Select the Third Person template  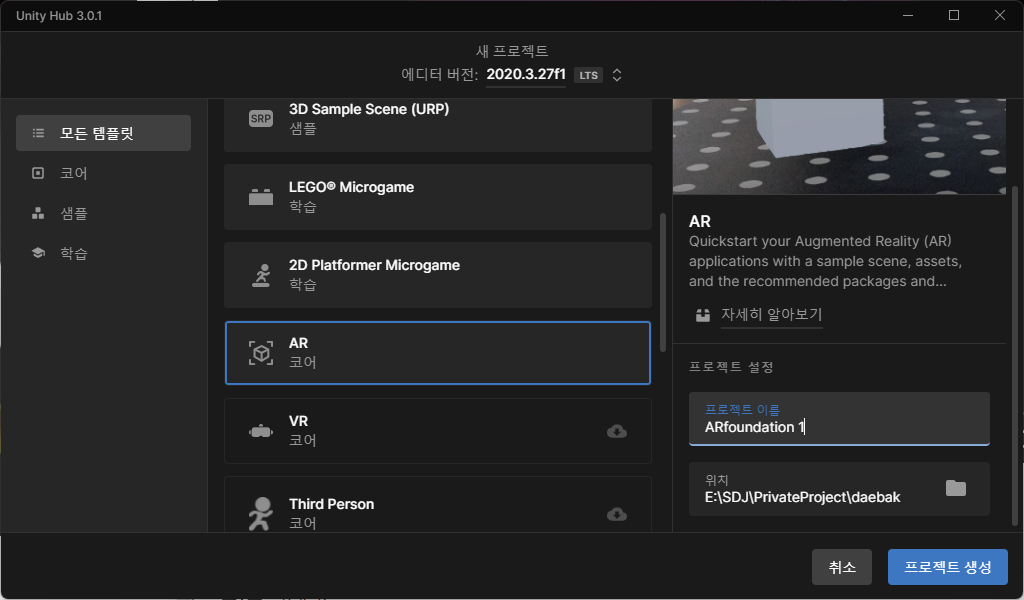pos(438,505)
